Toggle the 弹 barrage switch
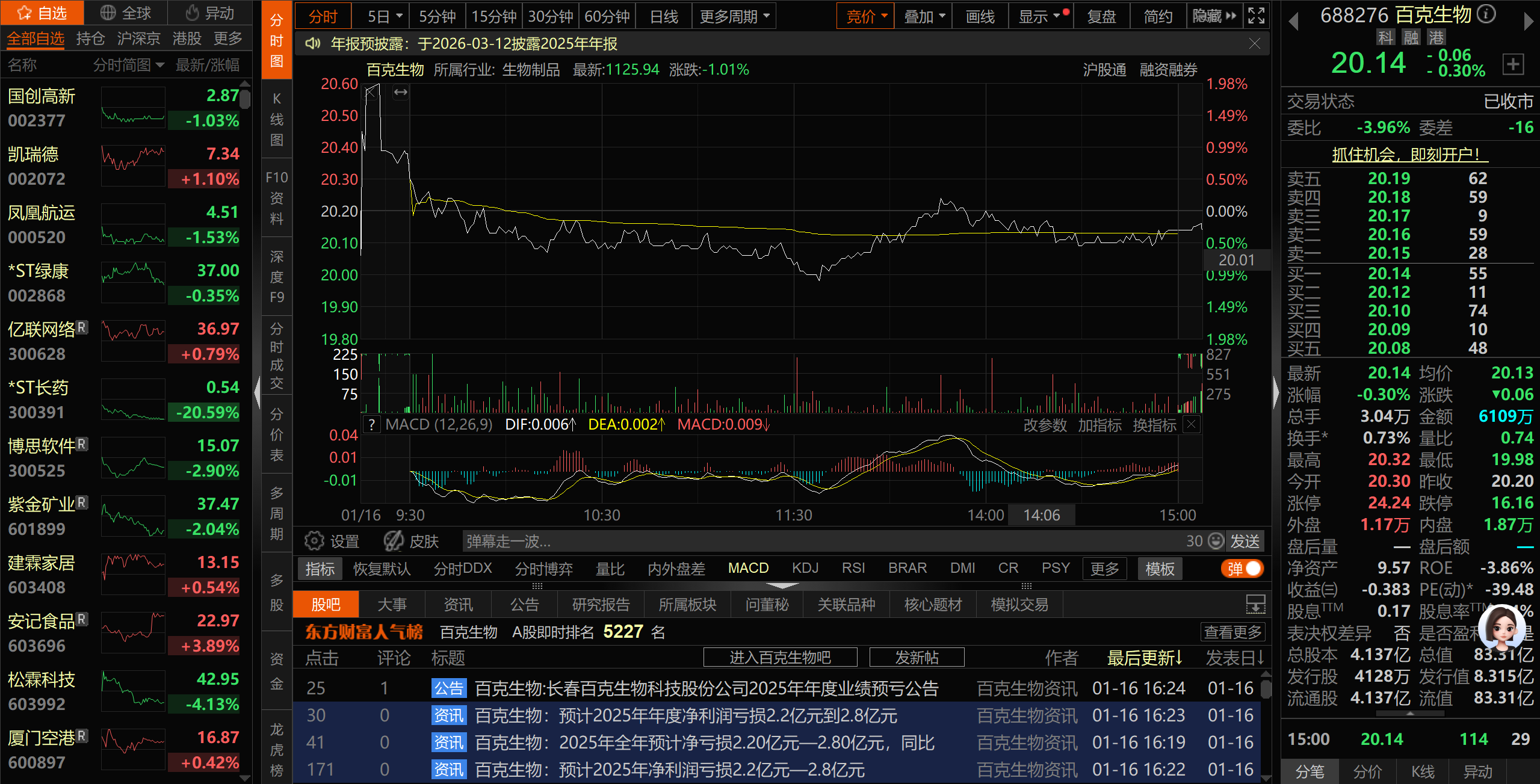Screen dimensions: 1540x784 (1243, 569)
